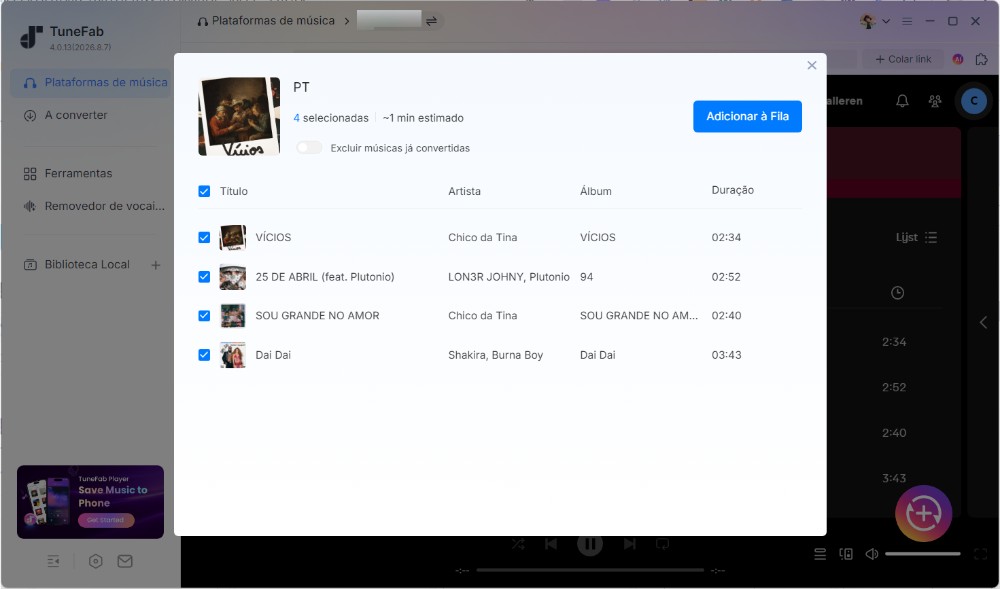The width and height of the screenshot is (1000, 589).
Task: Open the puzzle-piece extensions icon
Action: pyautogui.click(x=982, y=59)
